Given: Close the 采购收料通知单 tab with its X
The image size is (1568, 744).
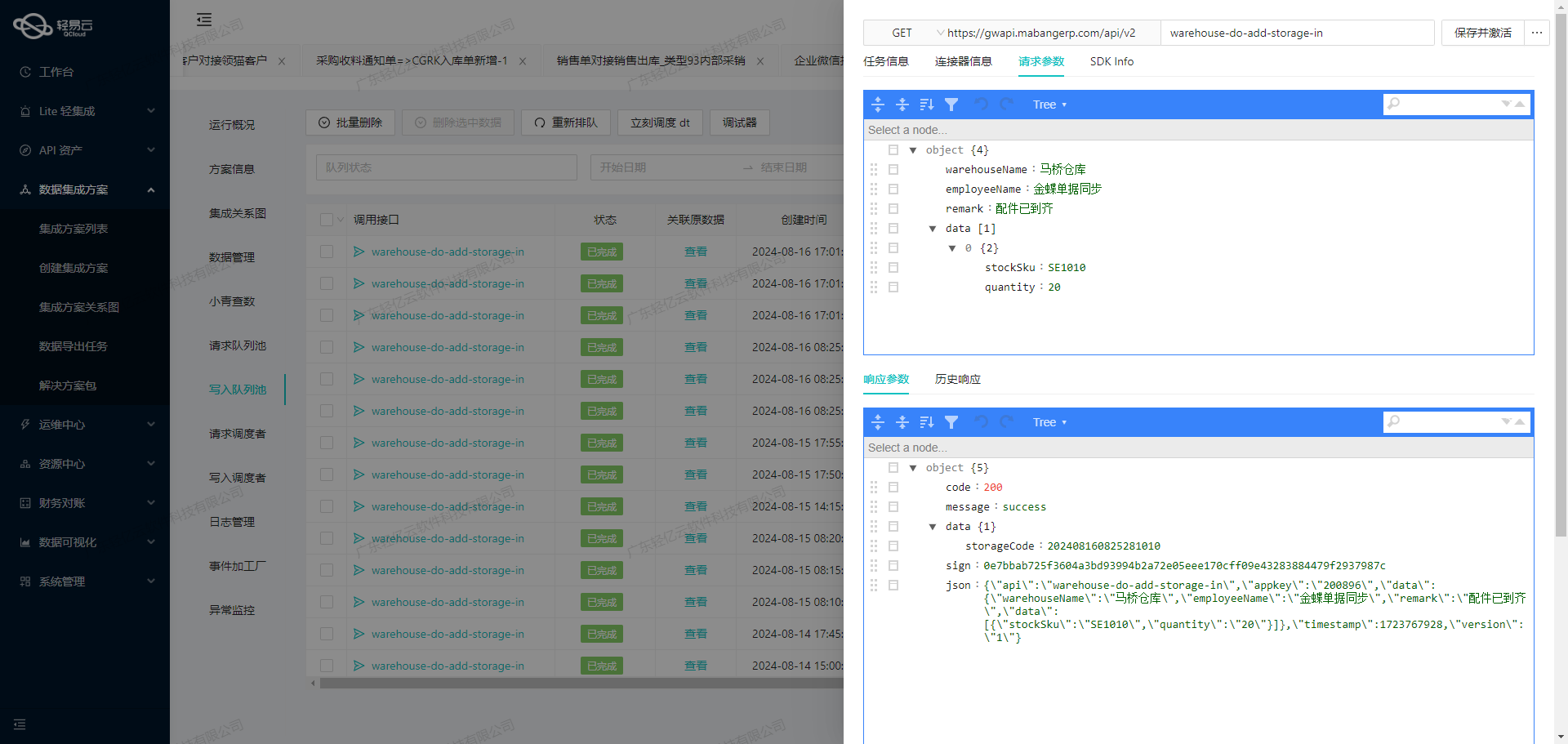Looking at the screenshot, I should [x=523, y=61].
